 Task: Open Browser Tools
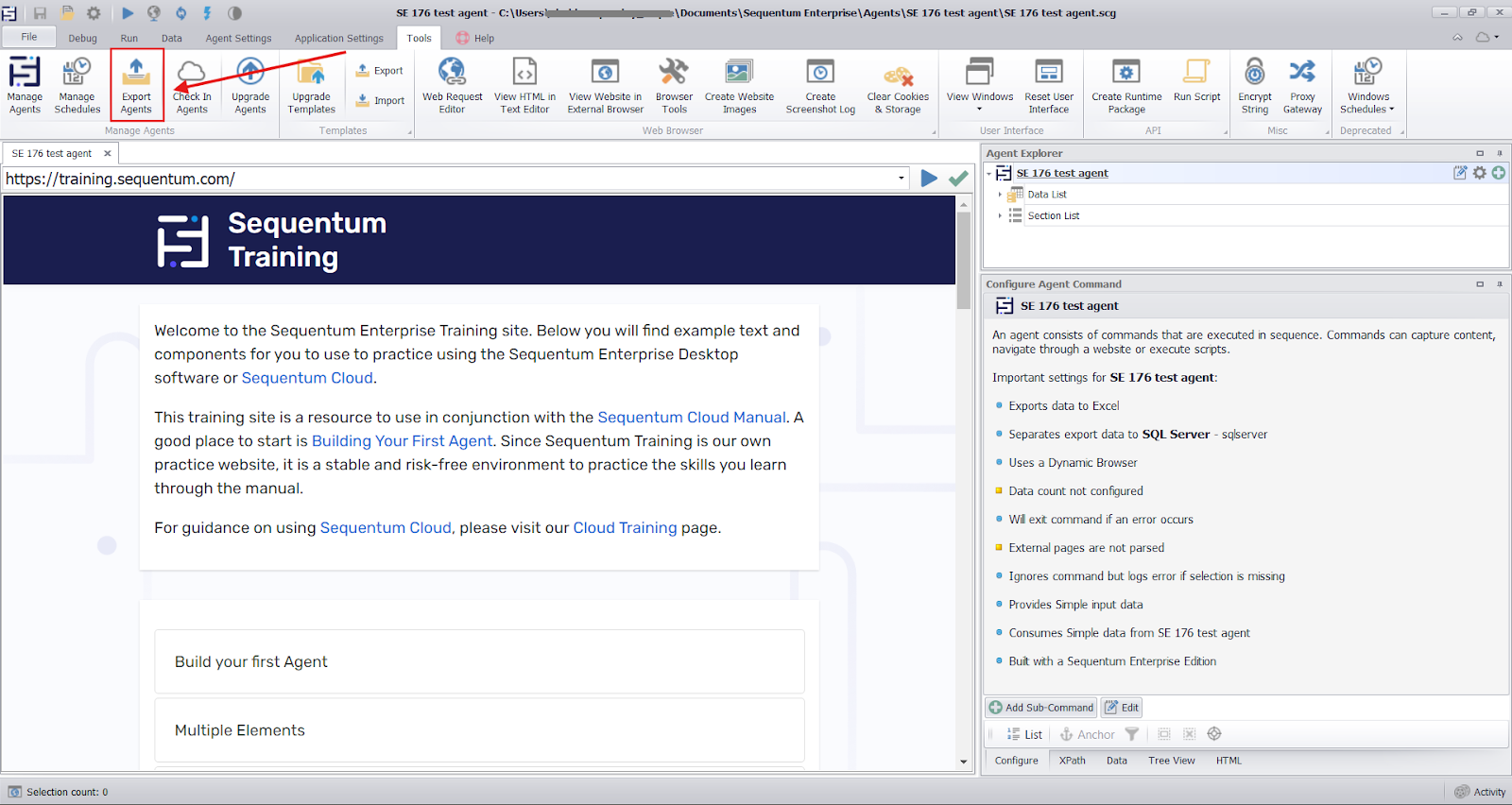click(x=674, y=85)
